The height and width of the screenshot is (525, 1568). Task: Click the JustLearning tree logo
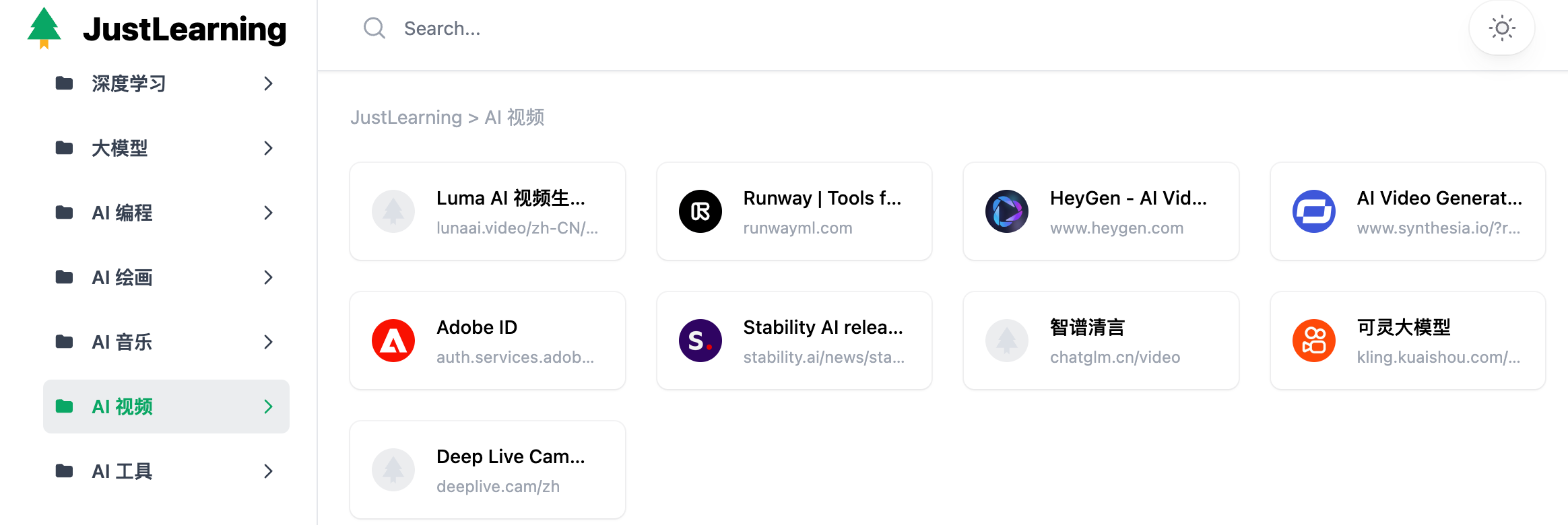[x=44, y=28]
